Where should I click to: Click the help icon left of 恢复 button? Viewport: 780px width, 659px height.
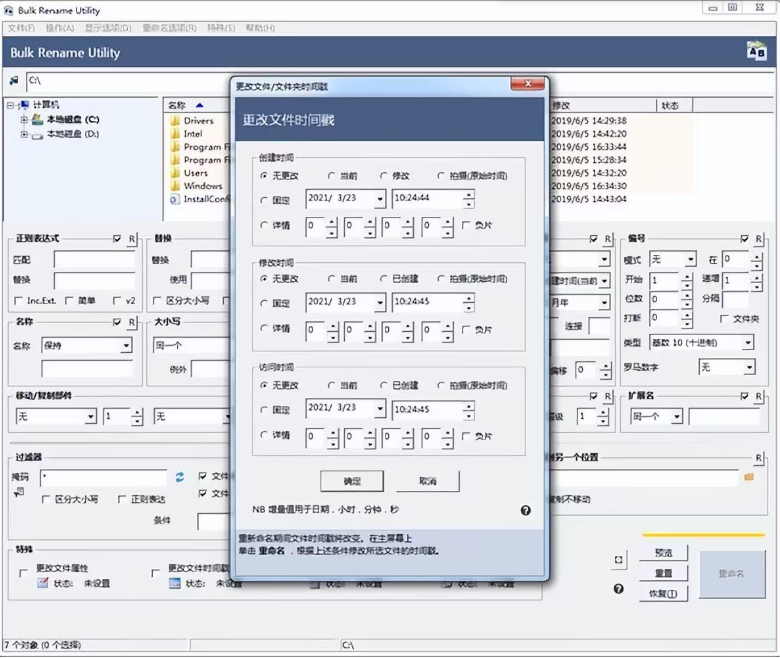pyautogui.click(x=619, y=589)
